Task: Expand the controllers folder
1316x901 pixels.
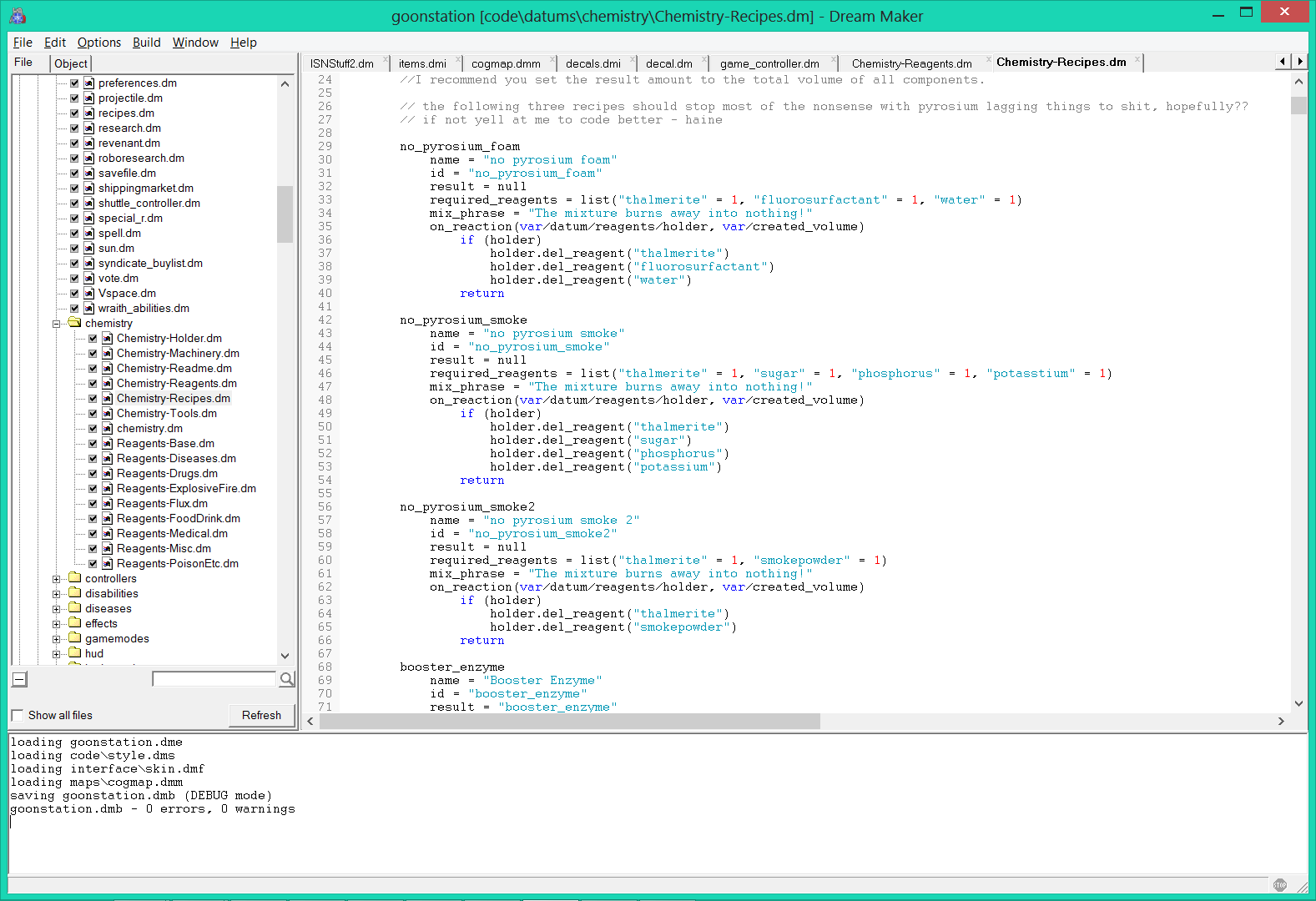Action: pos(57,579)
